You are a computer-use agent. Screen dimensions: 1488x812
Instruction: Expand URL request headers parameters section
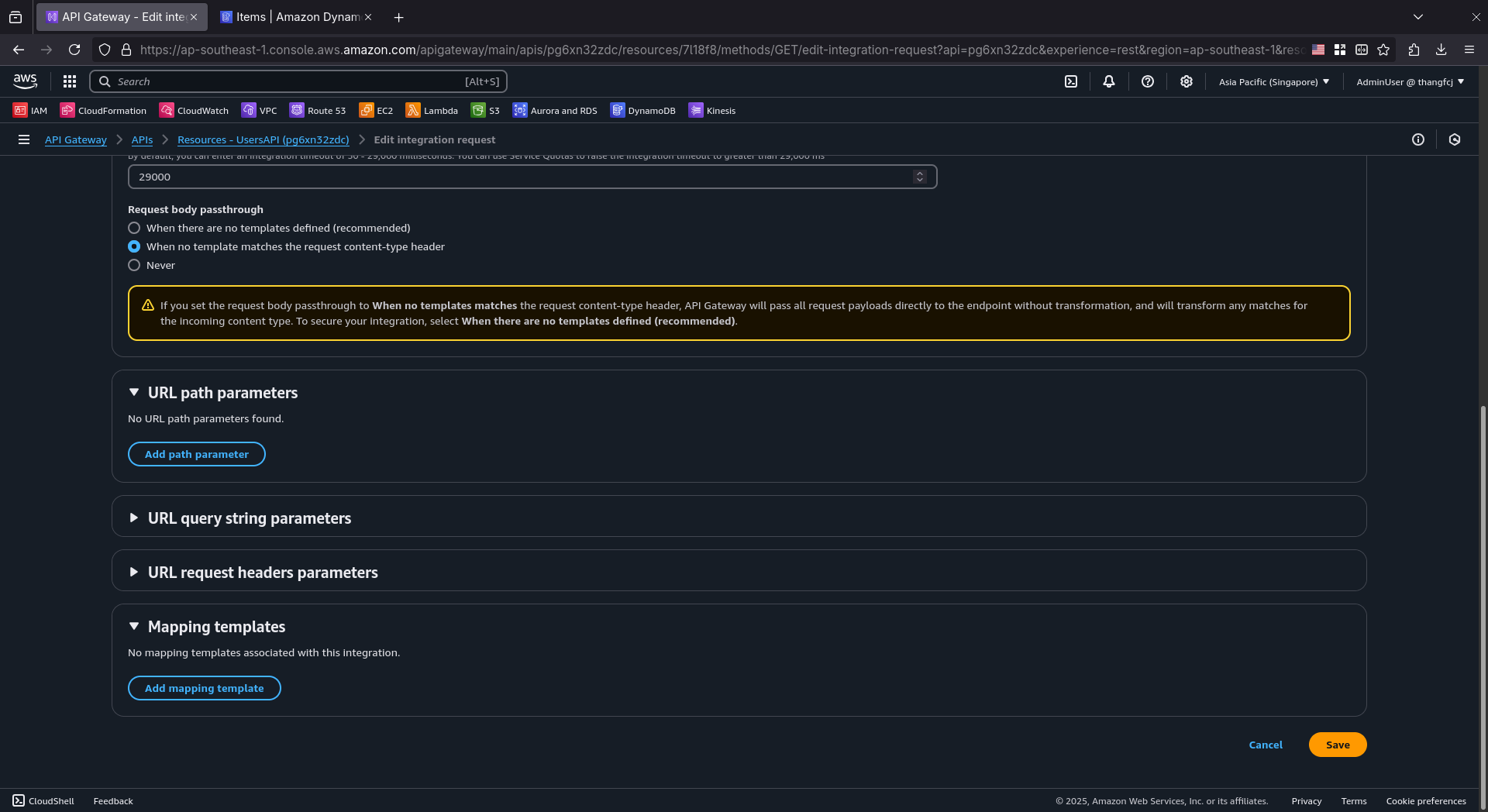(x=134, y=572)
